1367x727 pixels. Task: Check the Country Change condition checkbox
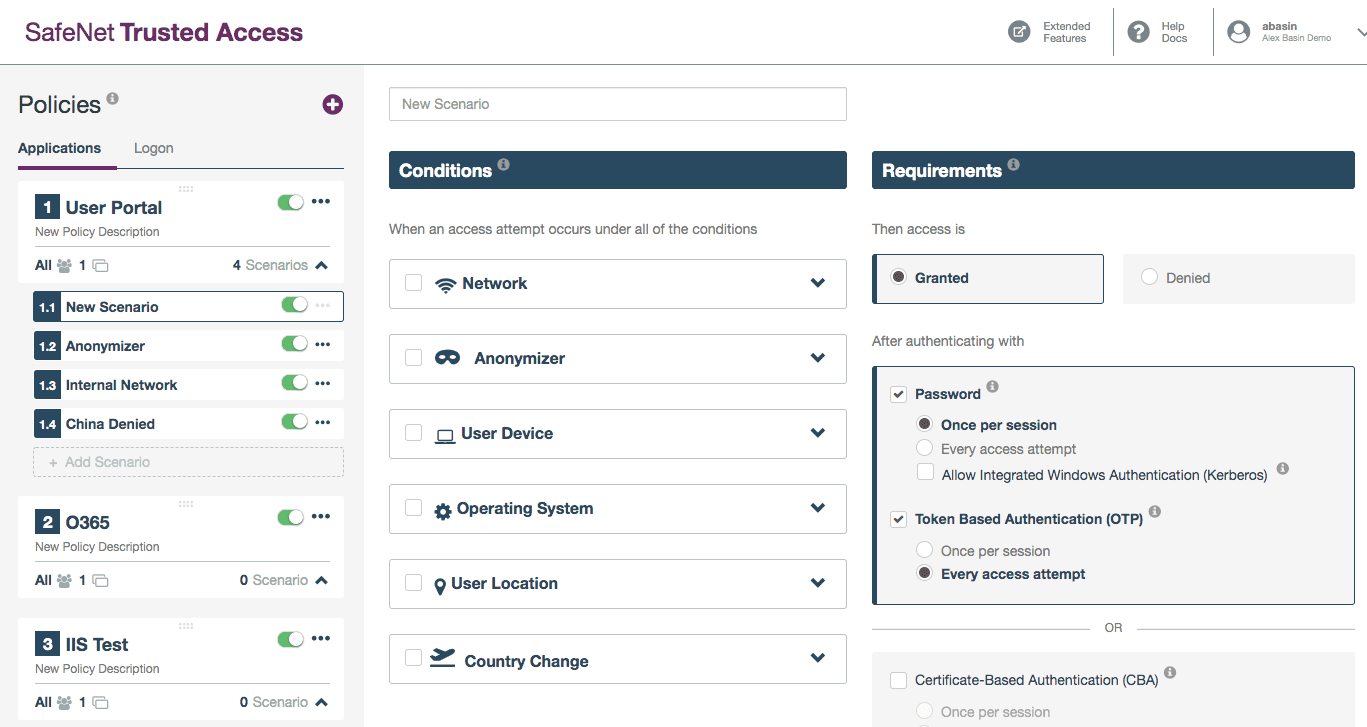point(413,658)
